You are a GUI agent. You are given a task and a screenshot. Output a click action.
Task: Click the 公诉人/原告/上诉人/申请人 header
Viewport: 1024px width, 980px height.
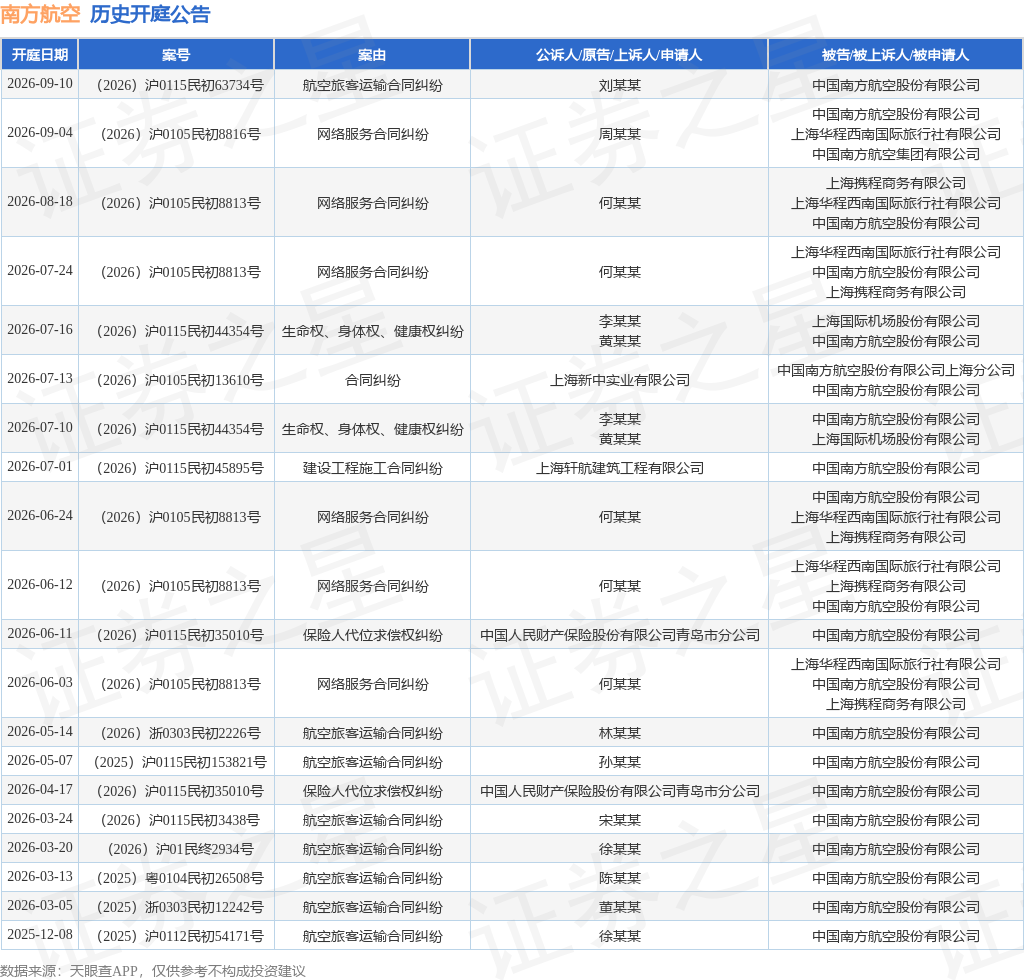pyautogui.click(x=619, y=55)
